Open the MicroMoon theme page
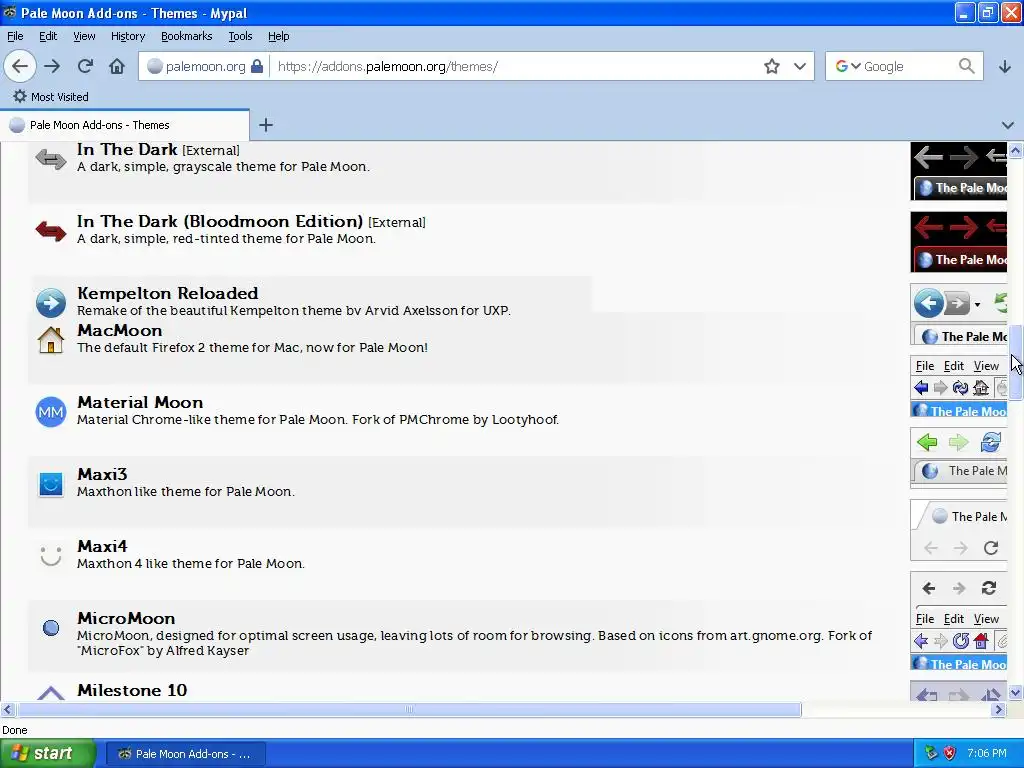This screenshot has width=1024, height=768. coord(126,618)
